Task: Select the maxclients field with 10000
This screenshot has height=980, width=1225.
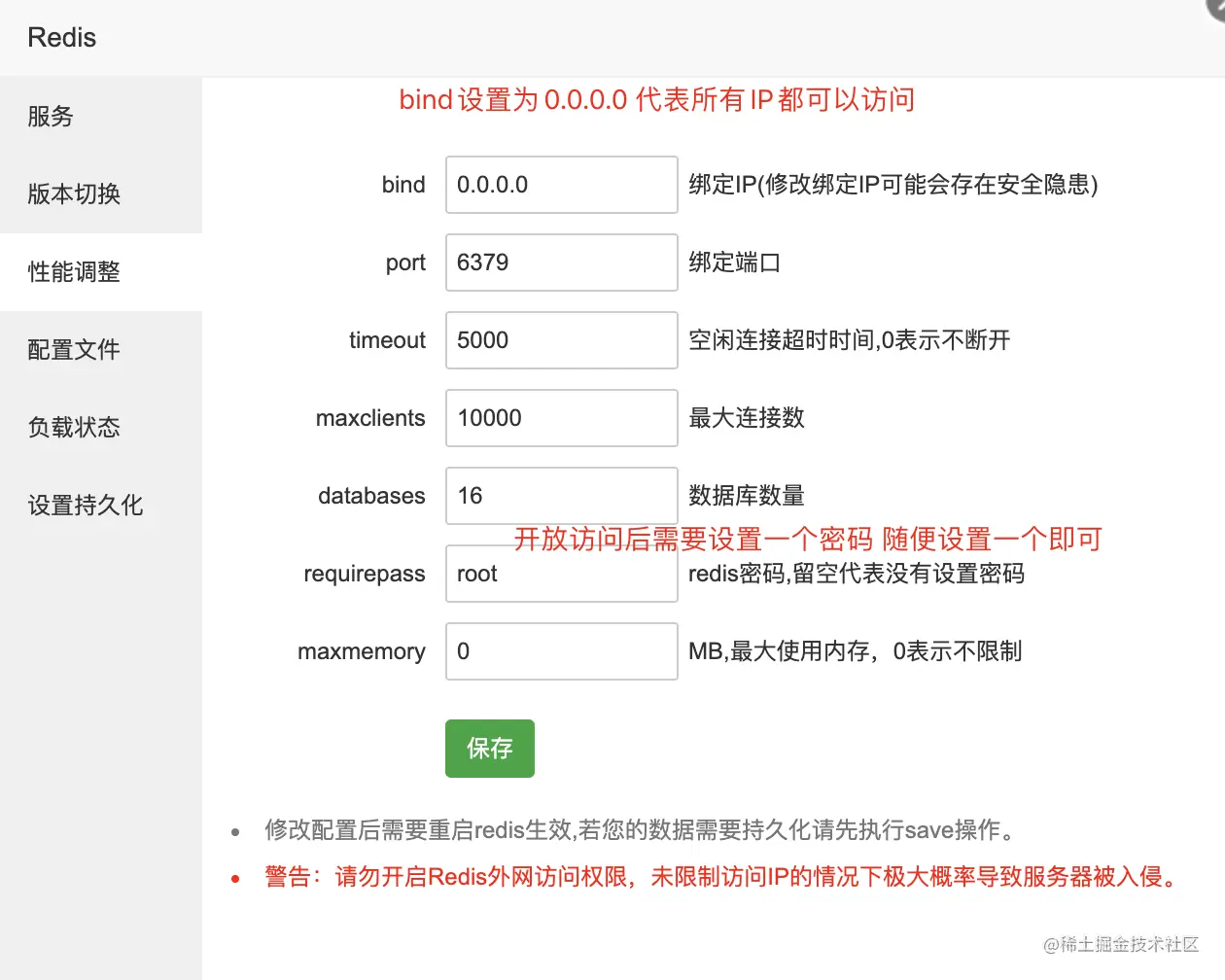Action: [562, 418]
